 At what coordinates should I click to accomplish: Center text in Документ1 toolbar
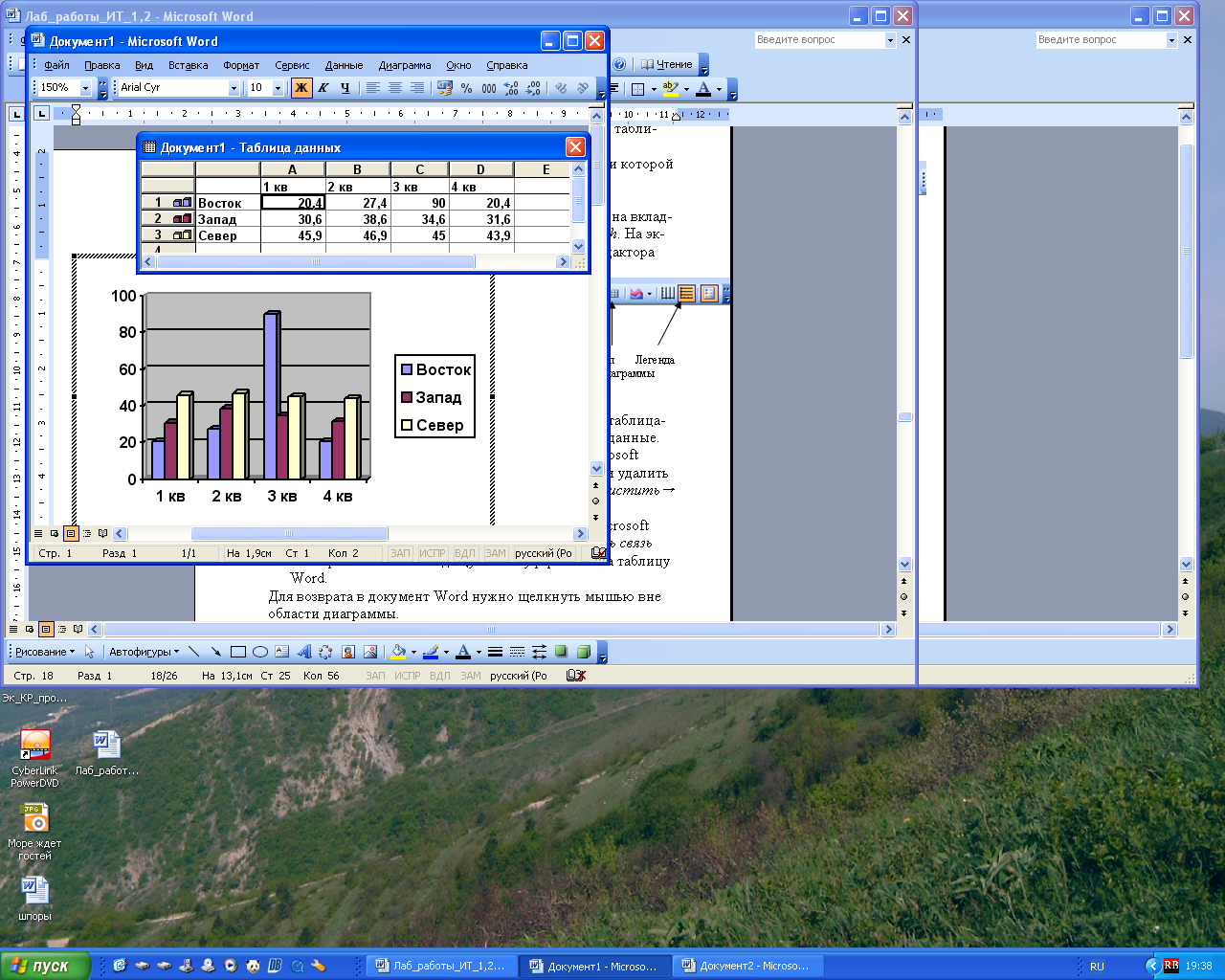click(395, 88)
